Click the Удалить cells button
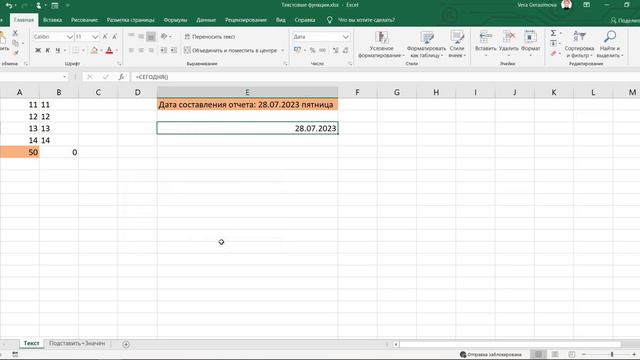Image resolution: width=640 pixels, height=360 pixels. click(509, 42)
